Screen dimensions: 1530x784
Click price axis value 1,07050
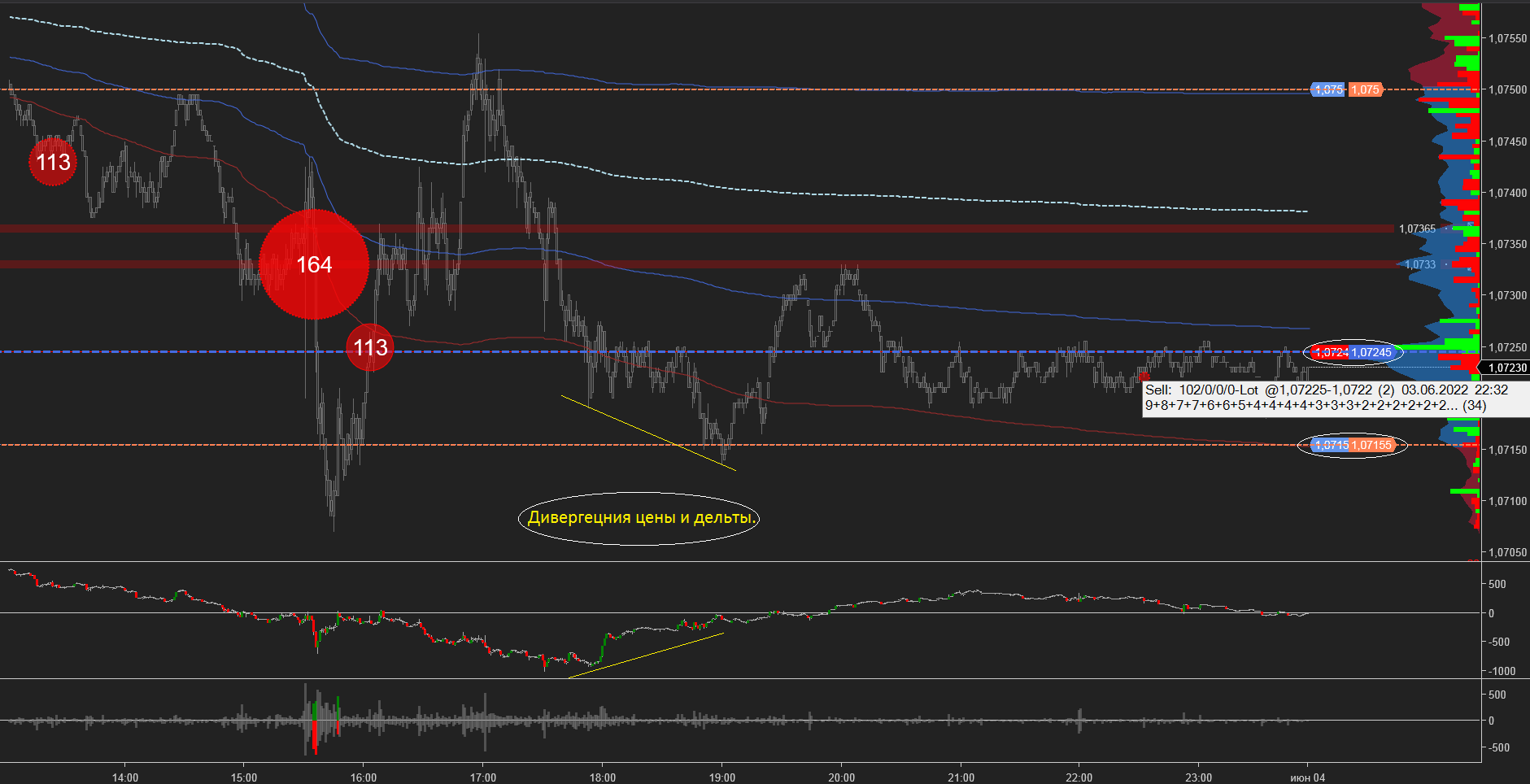coord(1507,552)
